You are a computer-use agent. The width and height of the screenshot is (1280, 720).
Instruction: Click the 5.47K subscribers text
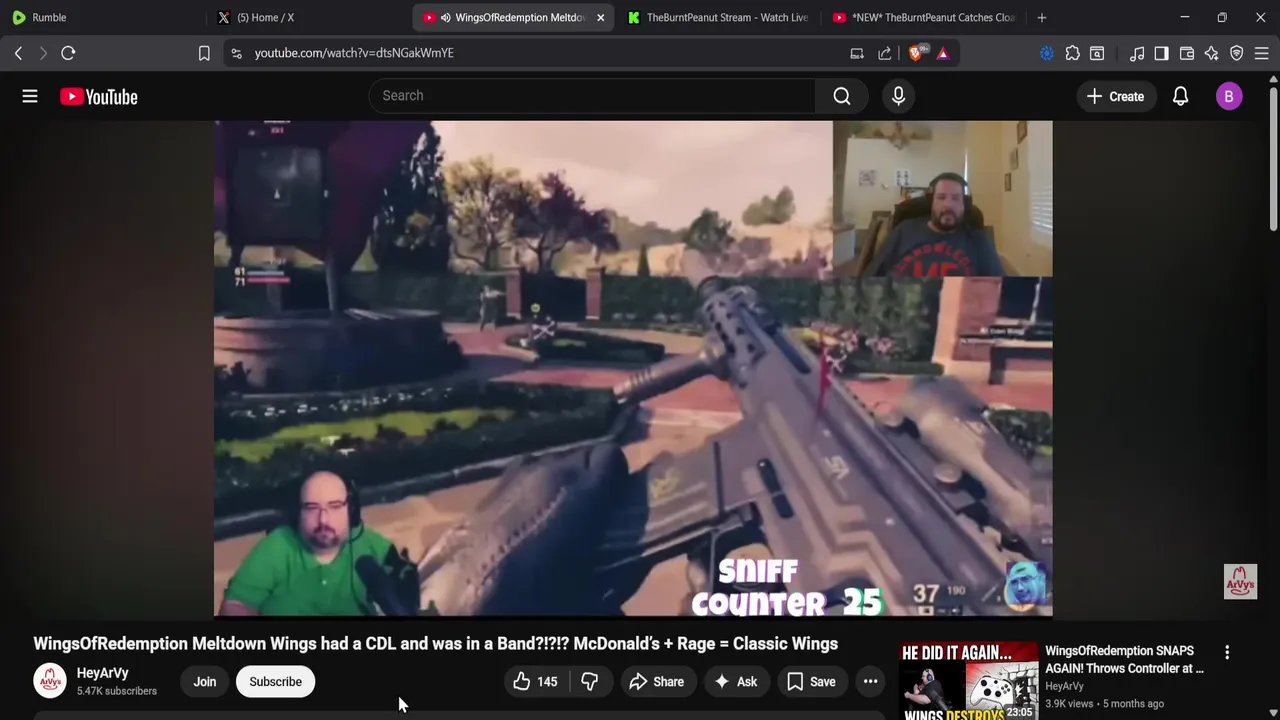[x=117, y=691]
